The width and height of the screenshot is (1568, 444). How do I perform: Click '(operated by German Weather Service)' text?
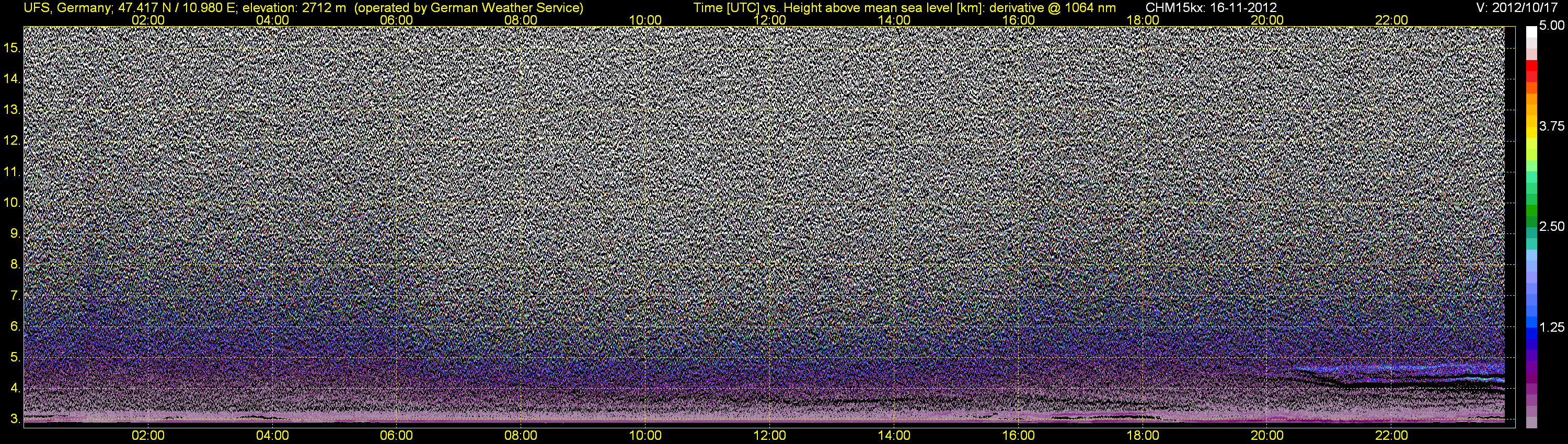point(468,8)
